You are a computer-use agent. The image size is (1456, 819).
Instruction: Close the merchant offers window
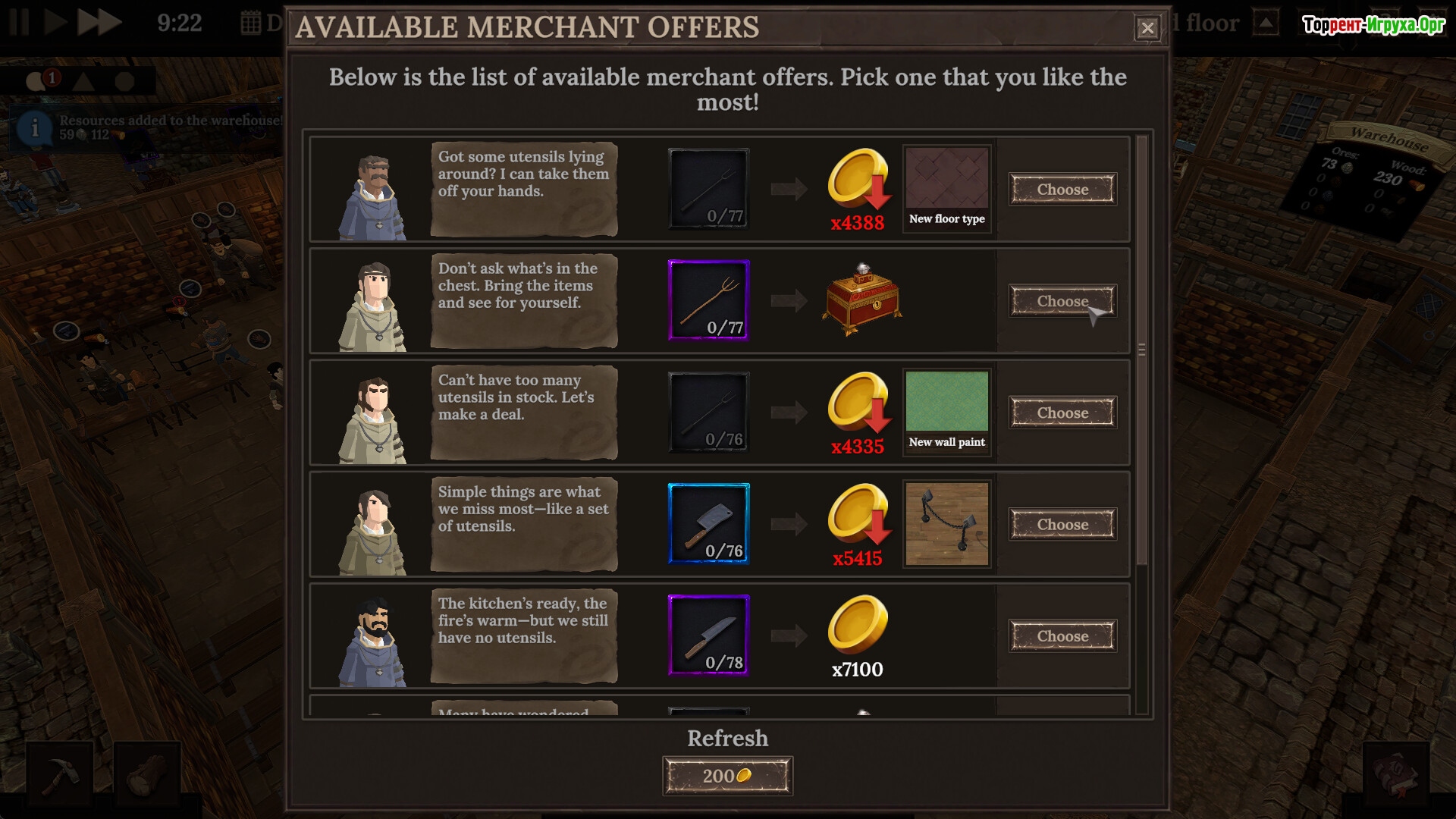[1147, 29]
